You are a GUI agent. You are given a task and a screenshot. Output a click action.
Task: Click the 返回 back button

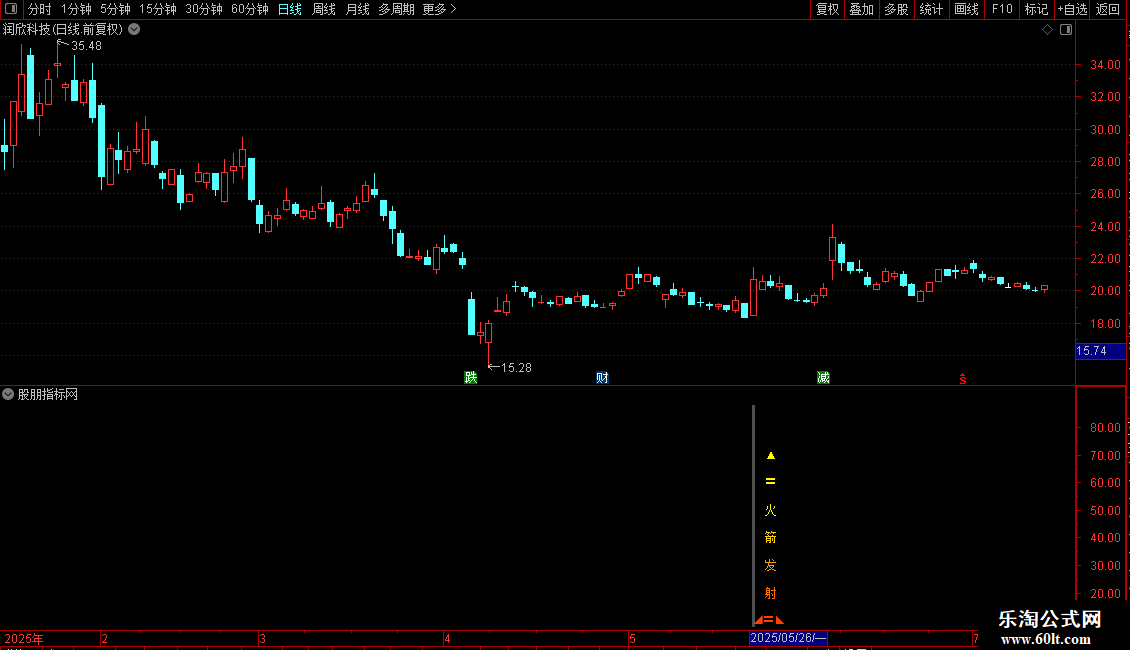[x=1108, y=9]
